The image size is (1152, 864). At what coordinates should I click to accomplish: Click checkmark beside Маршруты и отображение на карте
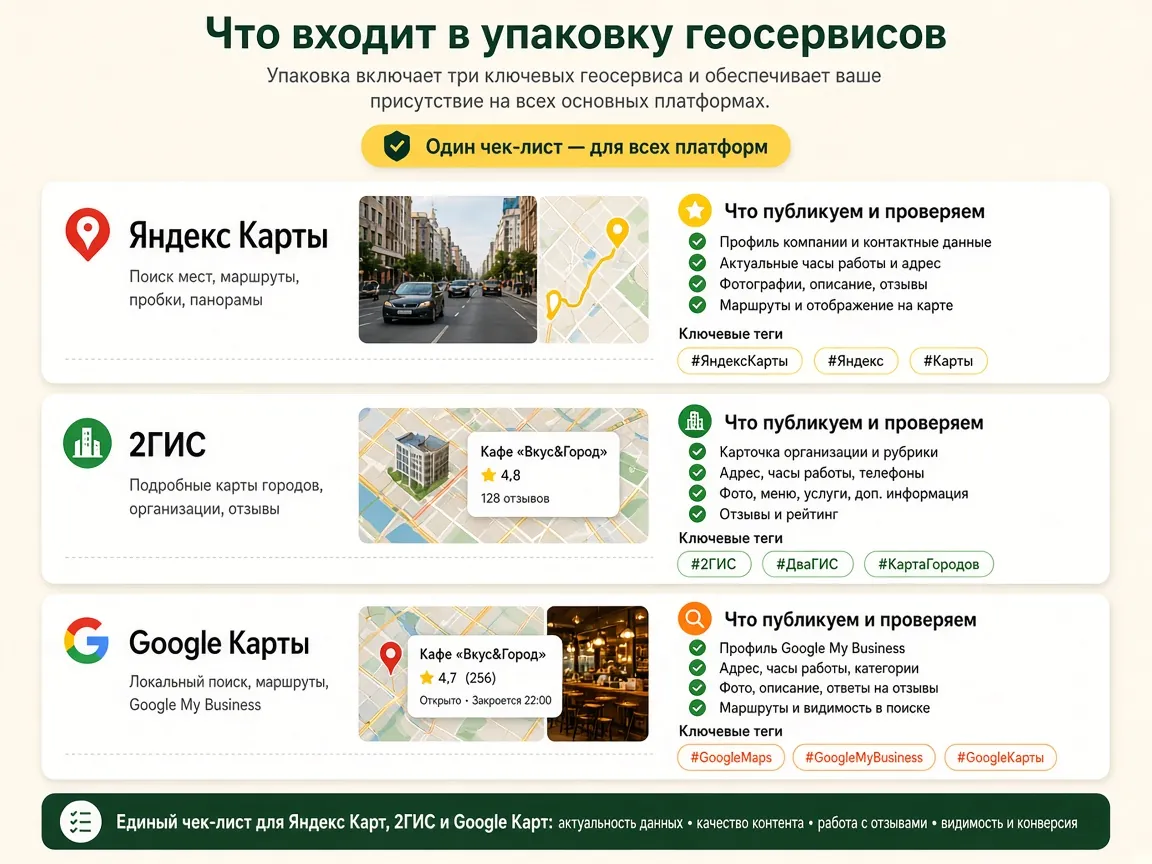(697, 305)
